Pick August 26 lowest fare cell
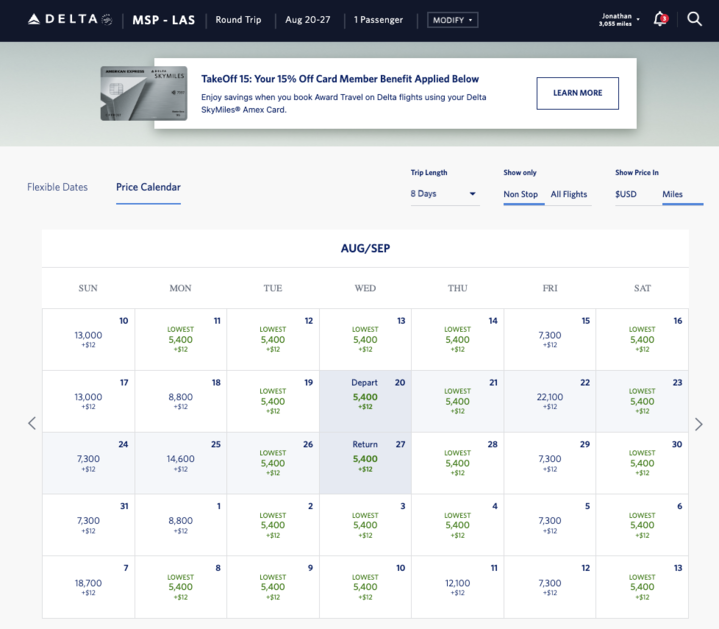The image size is (719, 629). point(273,463)
